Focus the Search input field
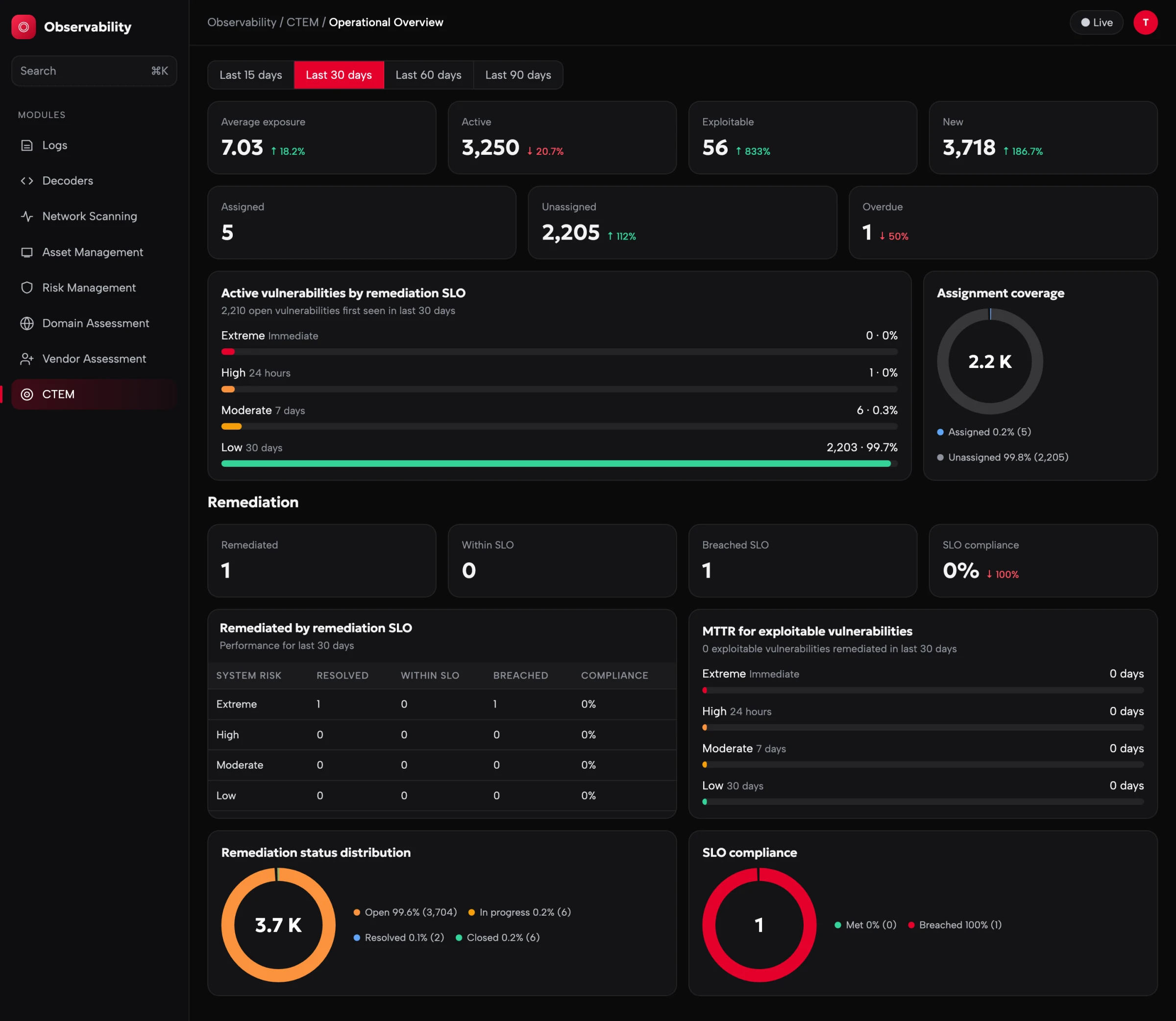This screenshot has width=1176, height=1021. pos(94,71)
